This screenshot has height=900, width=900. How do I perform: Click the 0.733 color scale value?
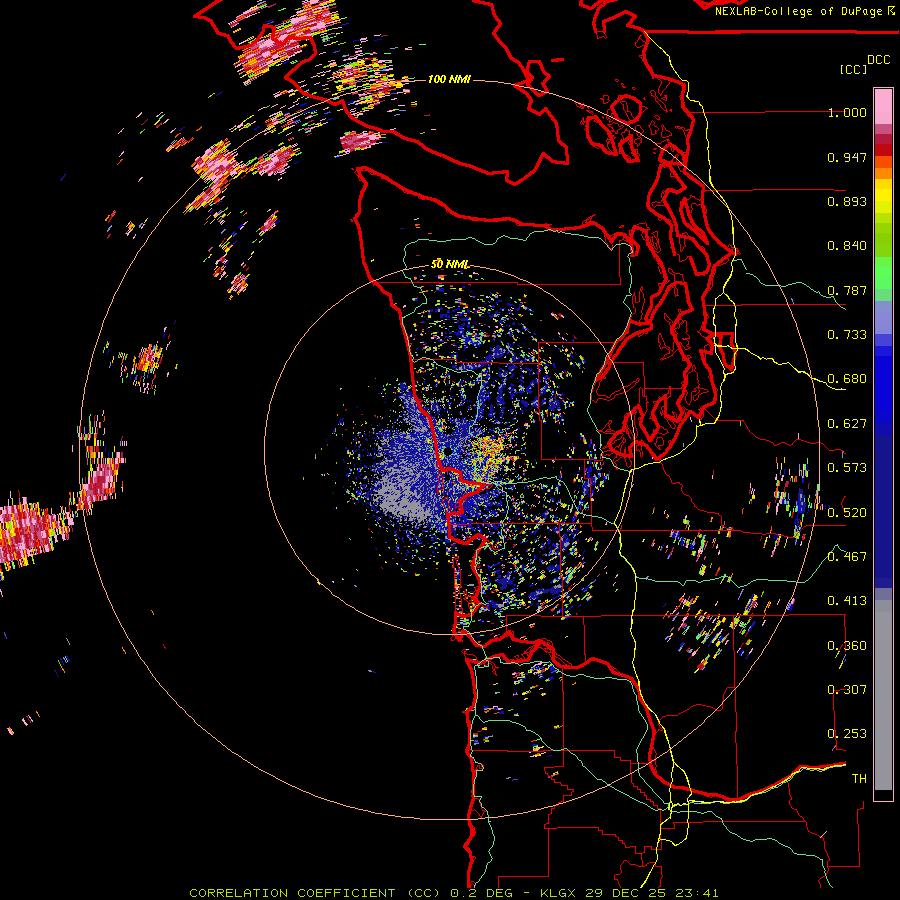pyautogui.click(x=847, y=335)
